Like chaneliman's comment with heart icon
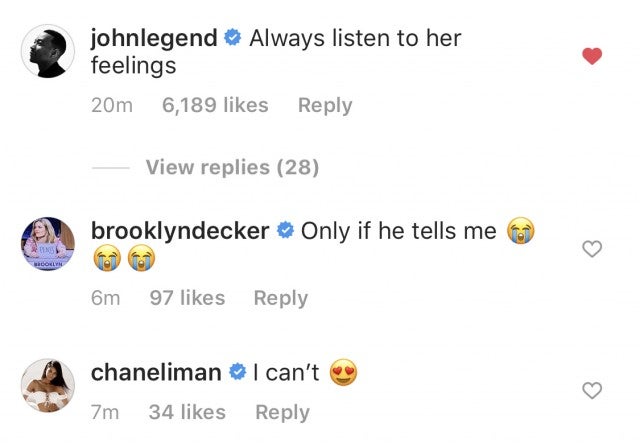 click(x=592, y=391)
